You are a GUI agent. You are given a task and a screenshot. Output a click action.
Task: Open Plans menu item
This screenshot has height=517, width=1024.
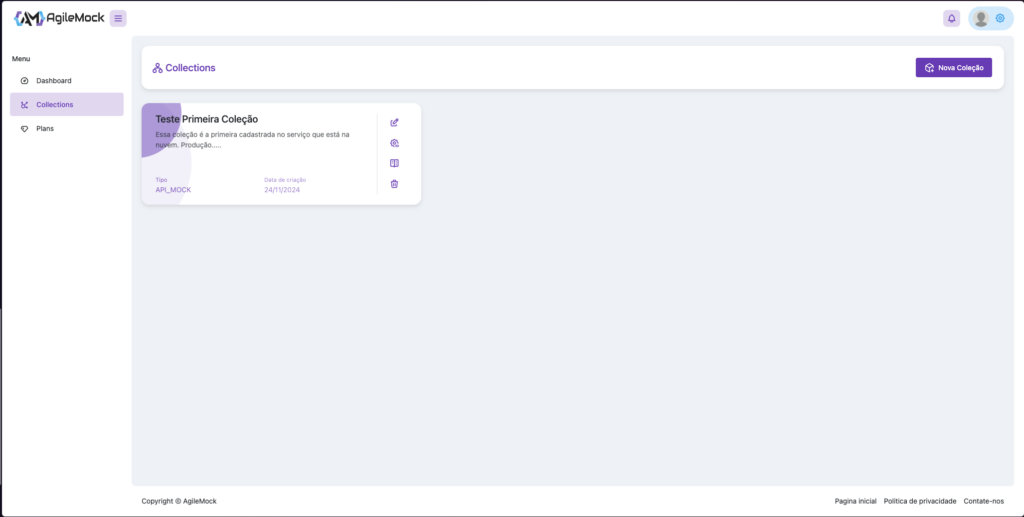(x=67, y=129)
